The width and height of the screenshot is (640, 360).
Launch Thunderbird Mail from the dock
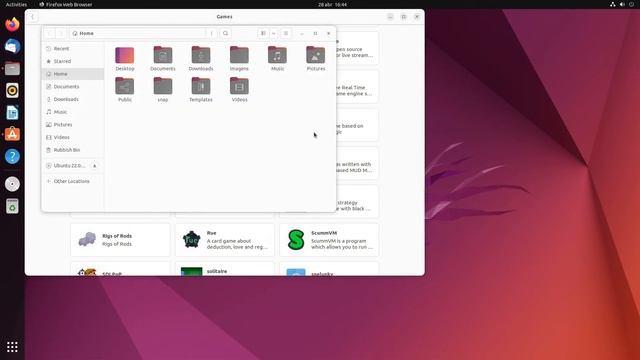tap(12, 46)
